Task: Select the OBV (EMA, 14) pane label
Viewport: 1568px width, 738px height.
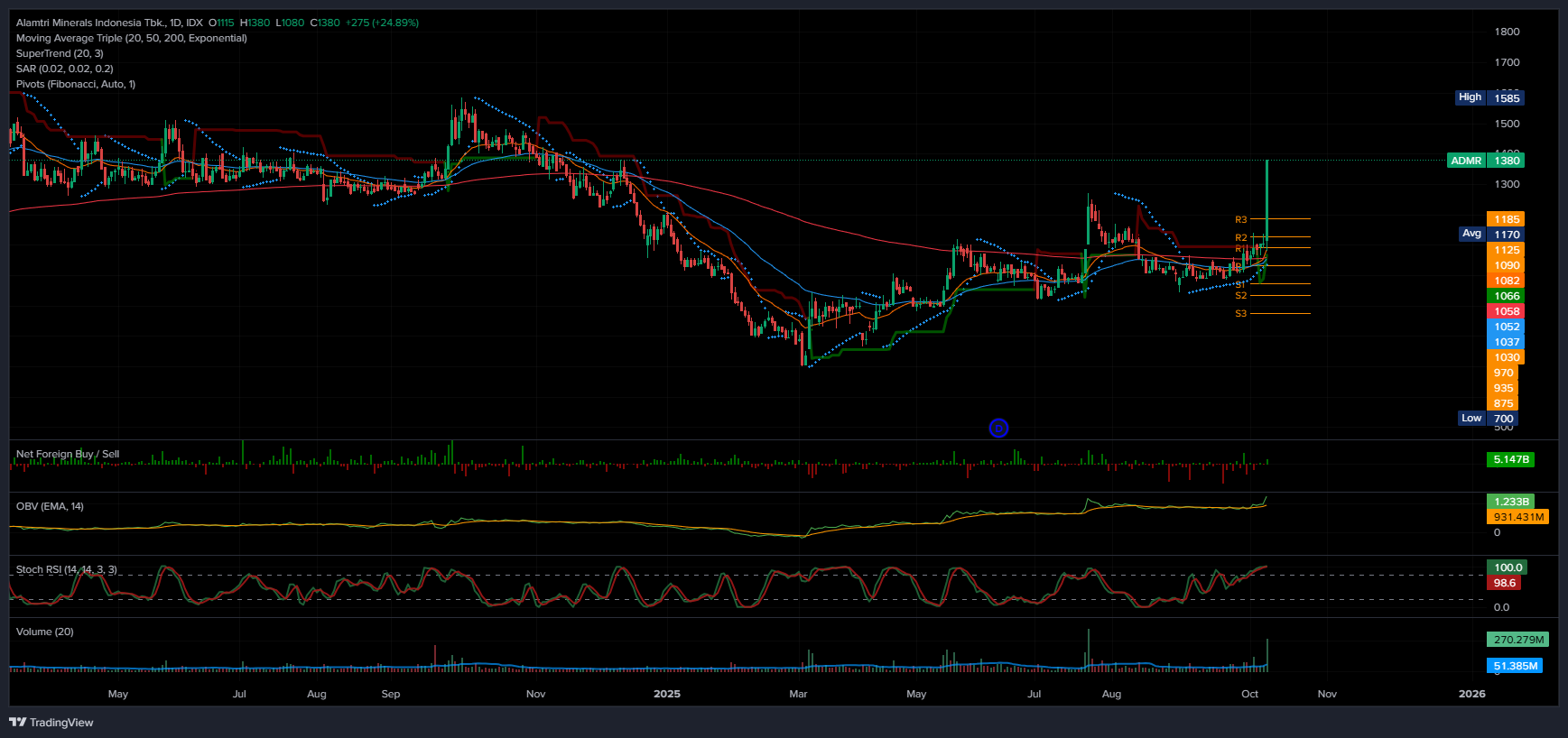Action: click(x=50, y=506)
